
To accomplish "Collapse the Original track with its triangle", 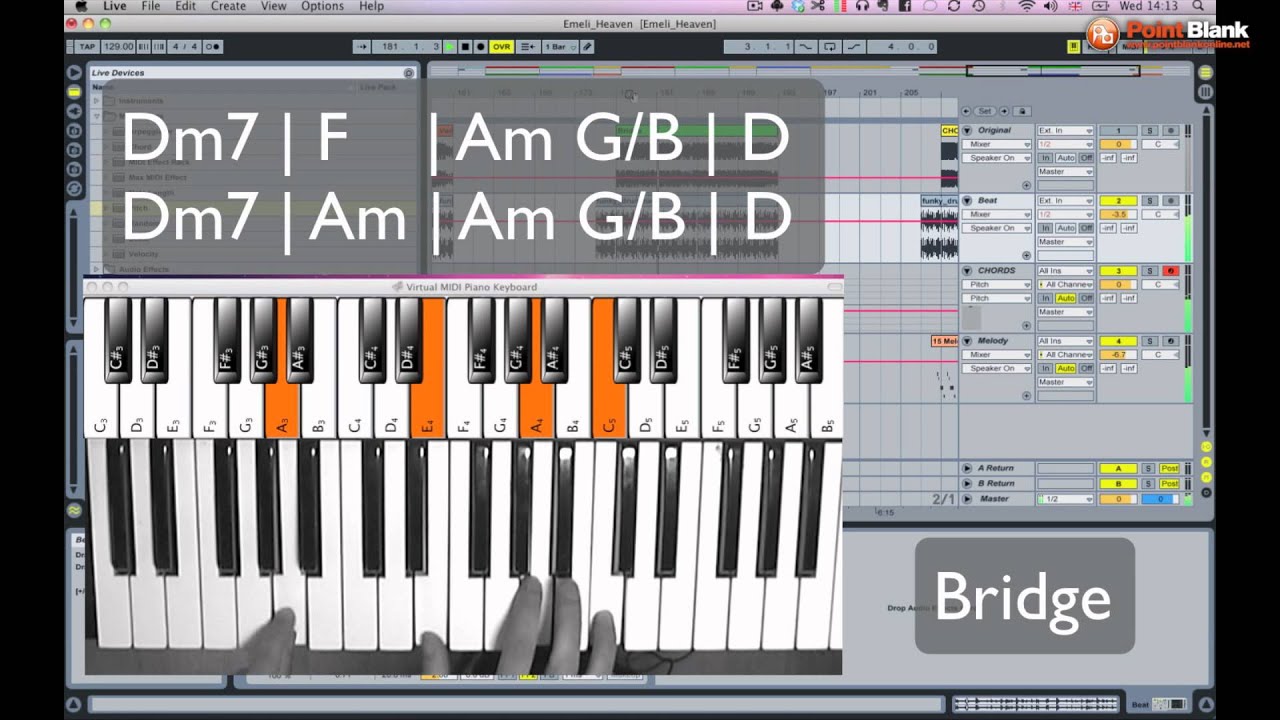I will 967,130.
